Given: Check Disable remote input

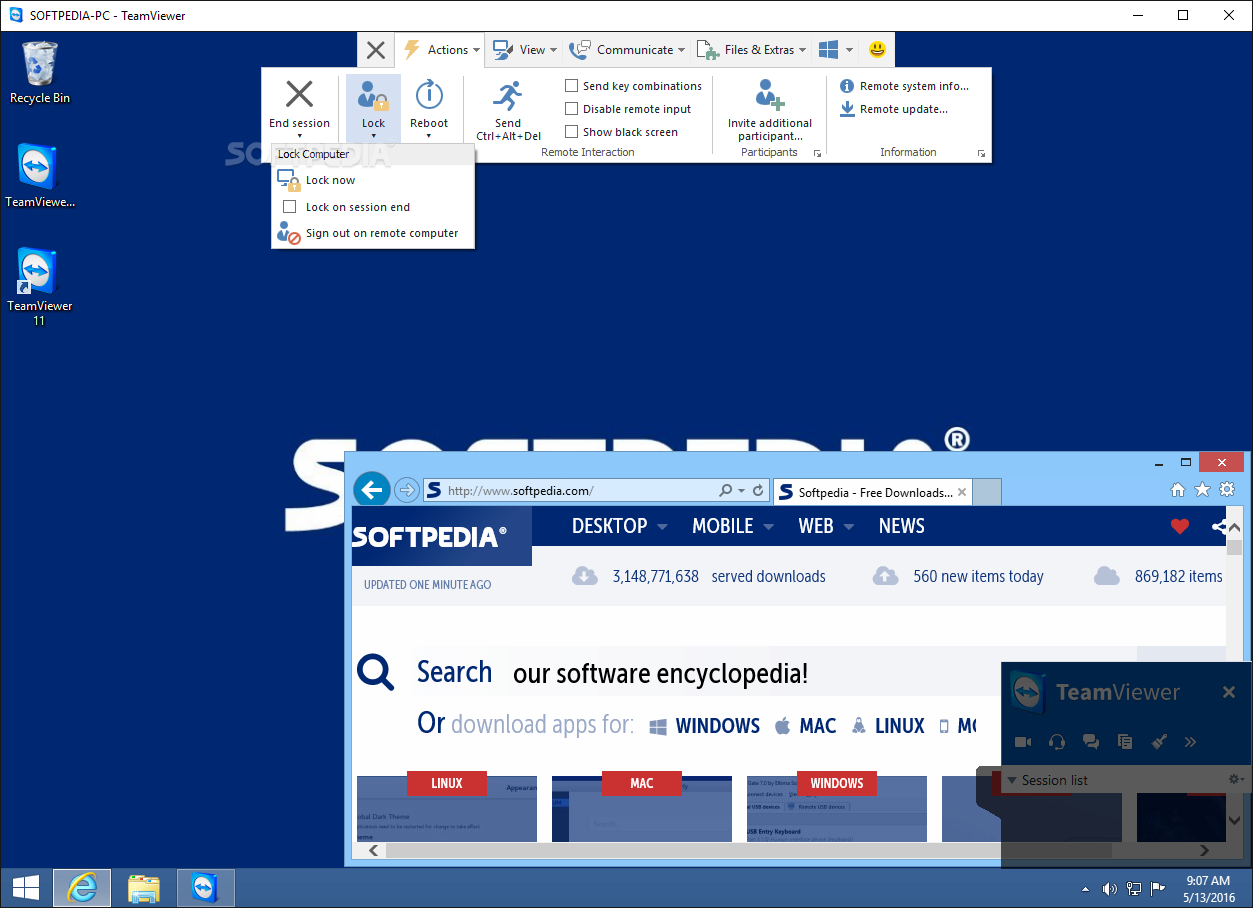Looking at the screenshot, I should click(572, 109).
